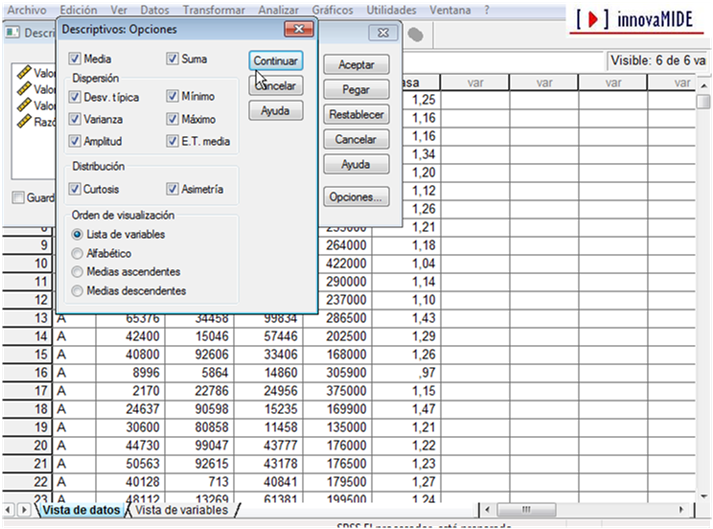Click the Aceptar button

(x=356, y=64)
